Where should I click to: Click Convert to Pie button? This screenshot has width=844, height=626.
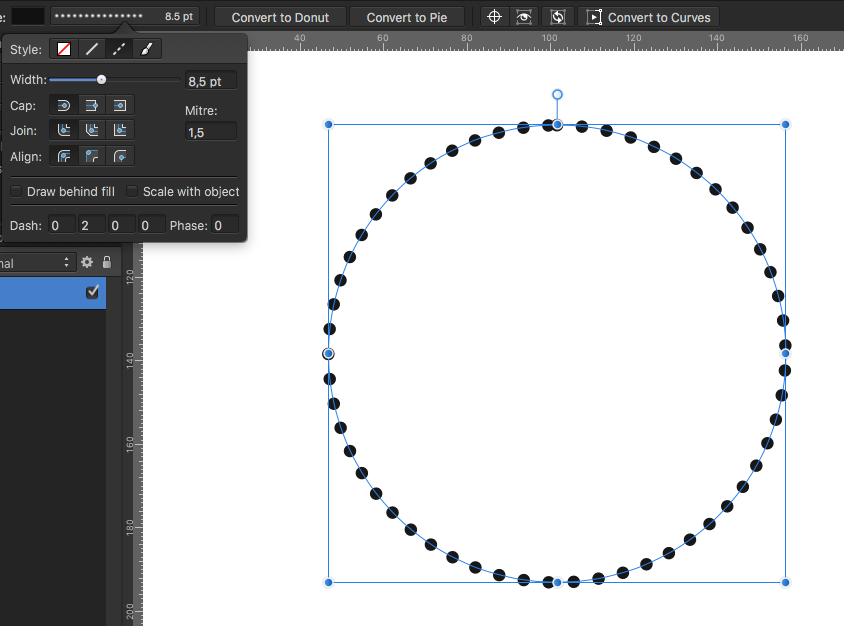click(406, 17)
